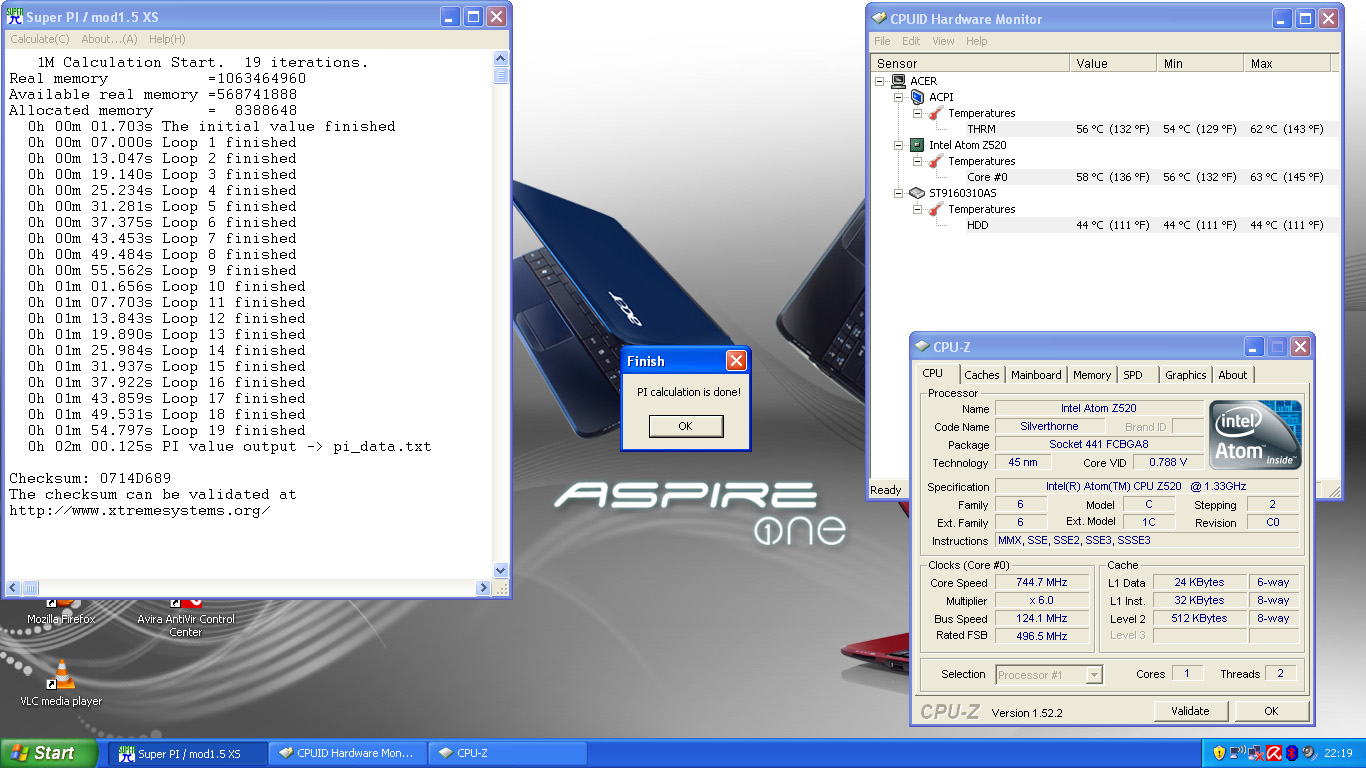Switch to the Mainboard tab in CPU-Z
1366x768 pixels.
[1036, 375]
